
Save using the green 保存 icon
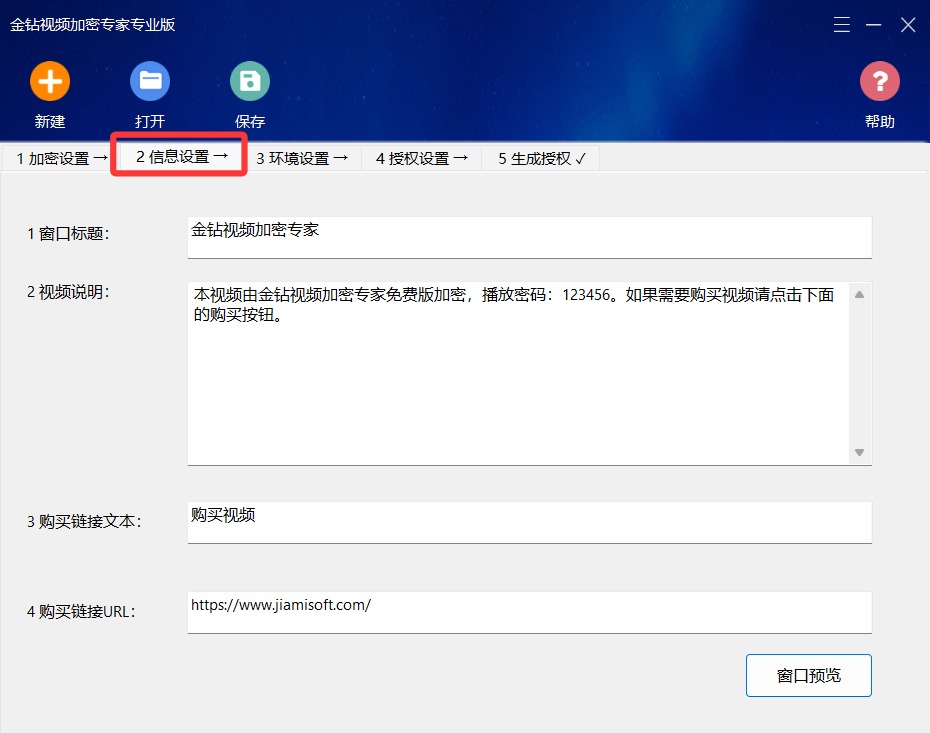click(x=250, y=81)
